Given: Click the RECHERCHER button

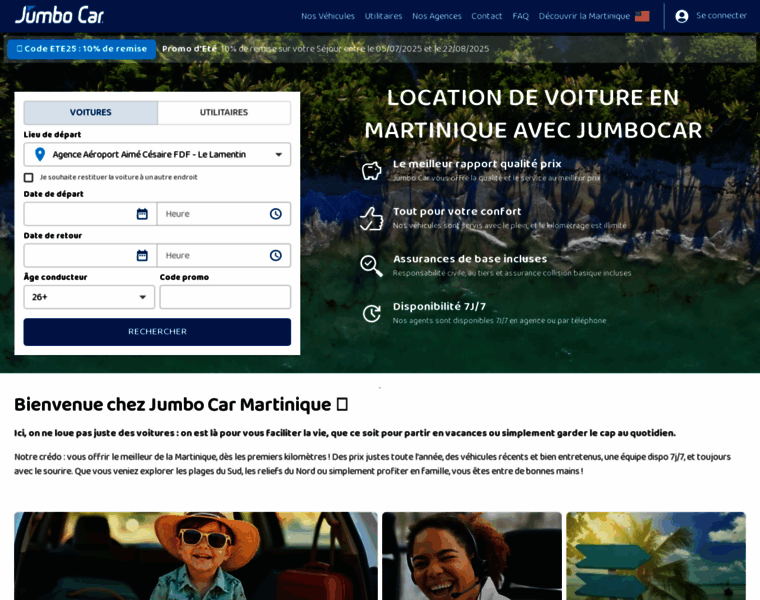Looking at the screenshot, I should (157, 332).
